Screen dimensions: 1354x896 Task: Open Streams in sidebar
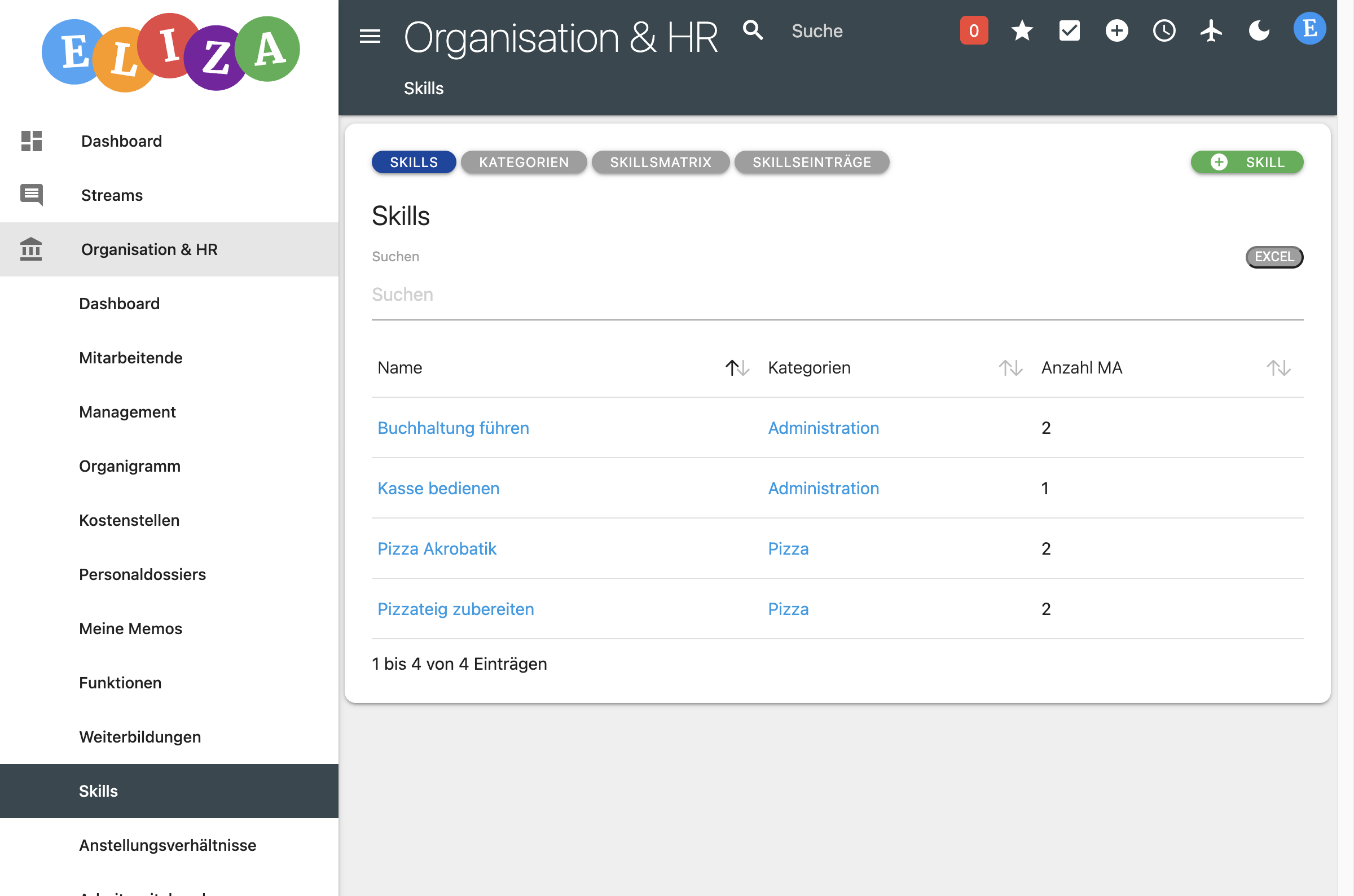(x=169, y=195)
